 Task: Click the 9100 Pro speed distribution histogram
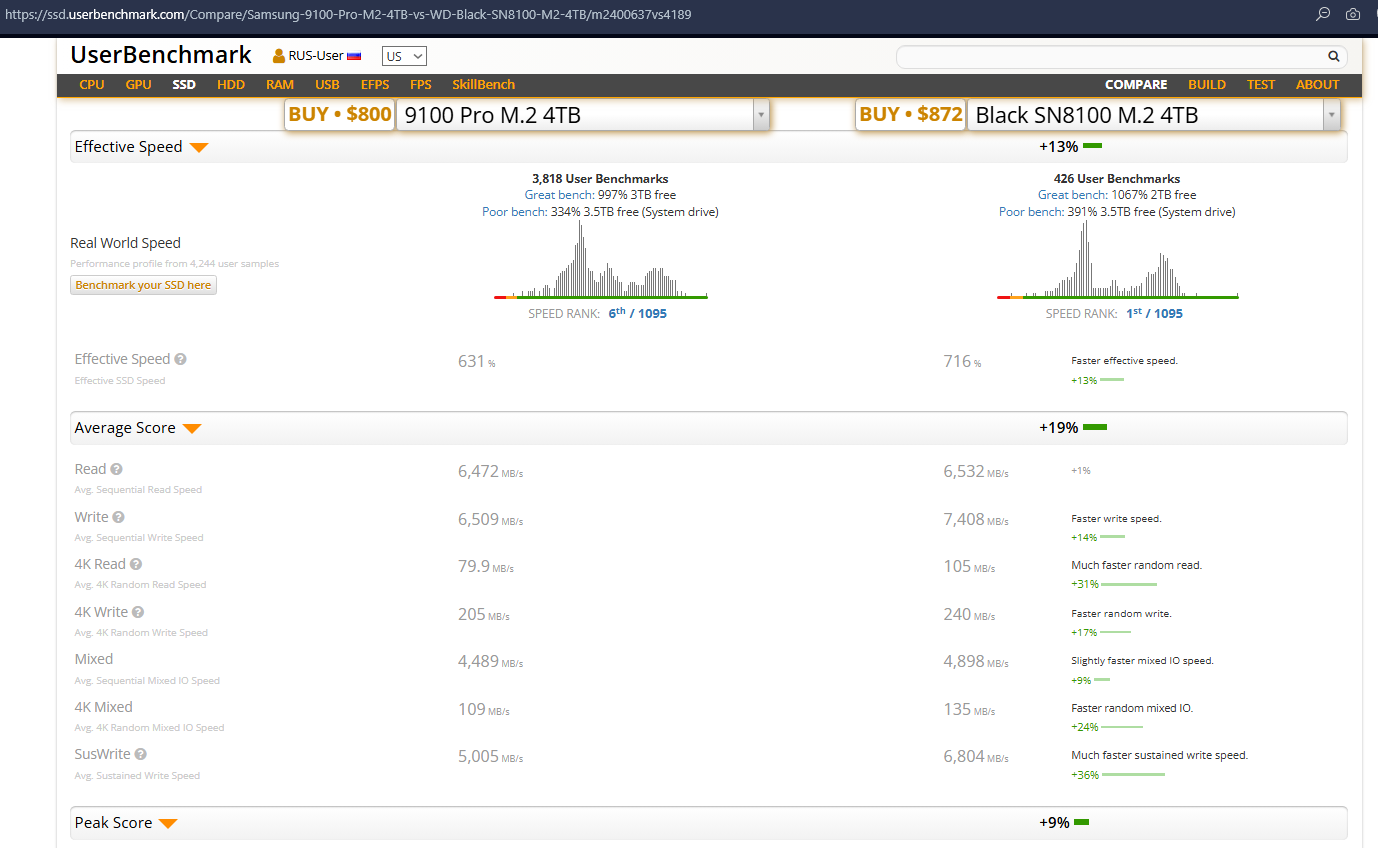[x=601, y=258]
